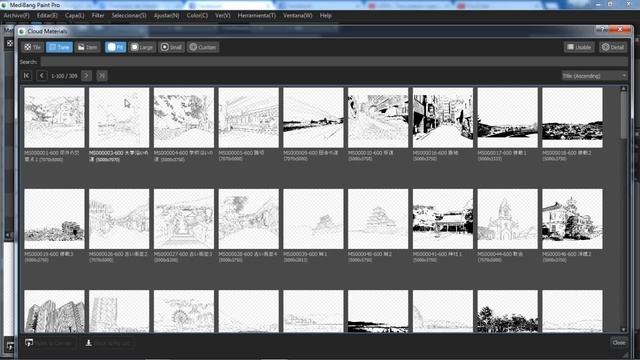This screenshot has height=360, width=640.
Task: Select the MS000016-600 street thumbnail
Action: pyautogui.click(x=443, y=118)
